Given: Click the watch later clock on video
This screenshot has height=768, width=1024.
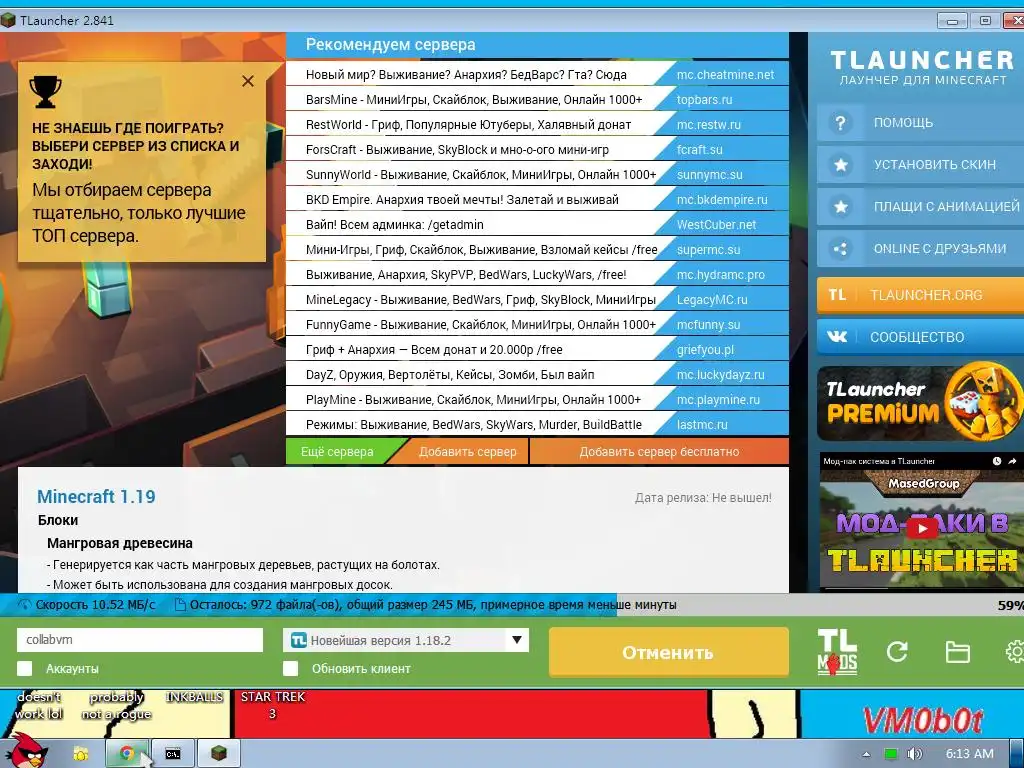Looking at the screenshot, I should click(x=997, y=461).
